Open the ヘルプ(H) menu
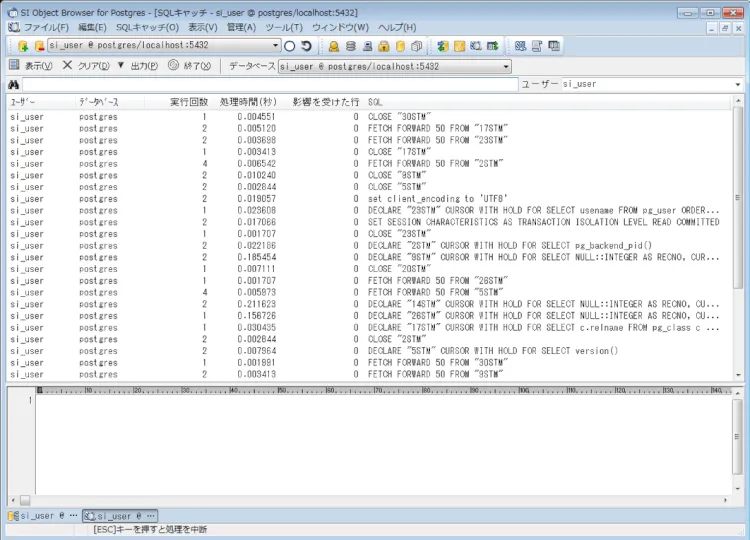Image resolution: width=750 pixels, height=540 pixels. [397, 27]
